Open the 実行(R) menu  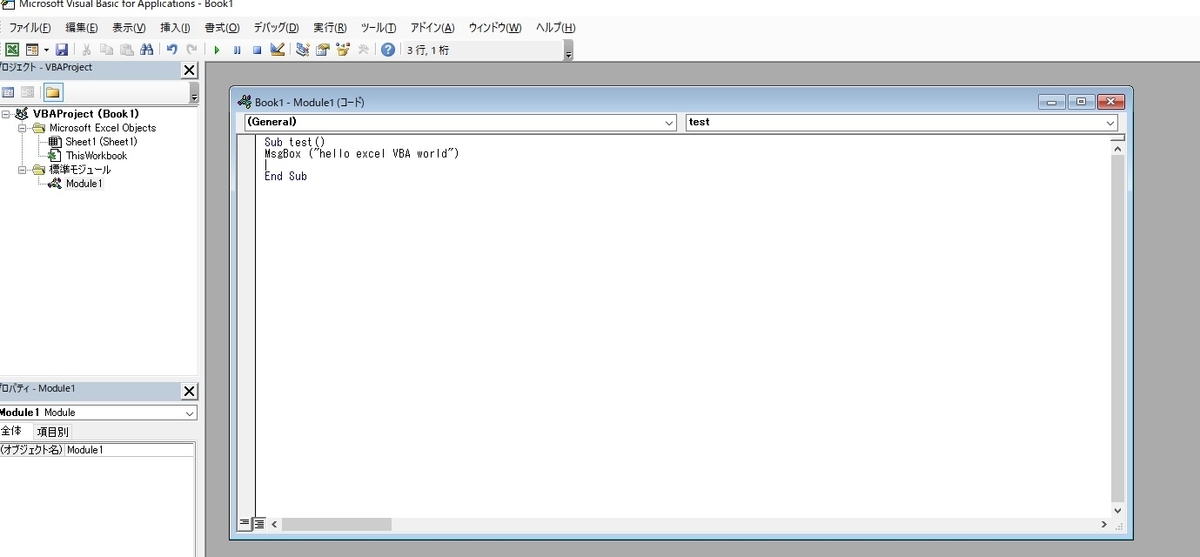tap(330, 28)
